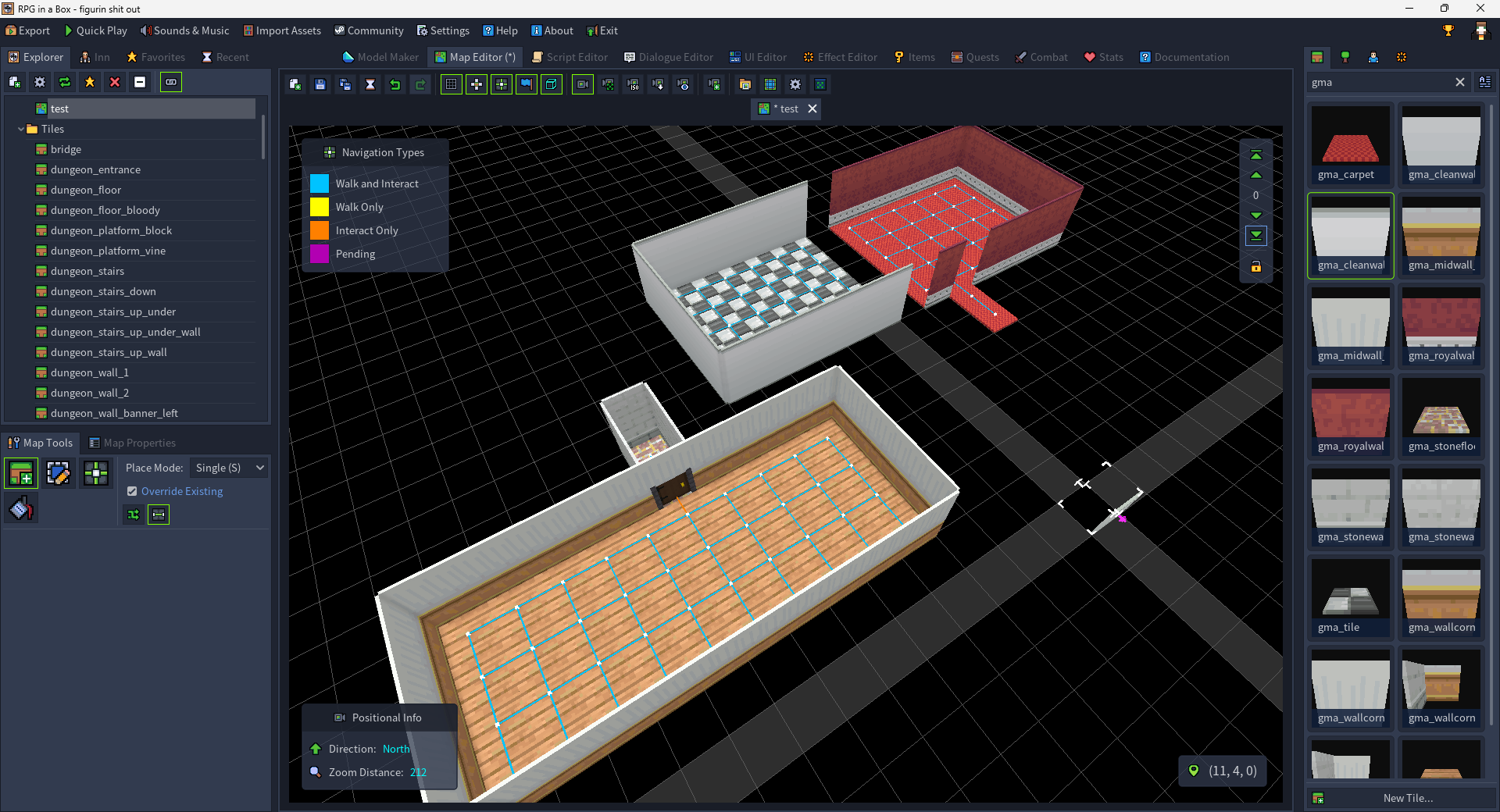The height and width of the screenshot is (812, 1500).
Task: Jump to bottom level double-arrow button
Action: pyautogui.click(x=1256, y=235)
